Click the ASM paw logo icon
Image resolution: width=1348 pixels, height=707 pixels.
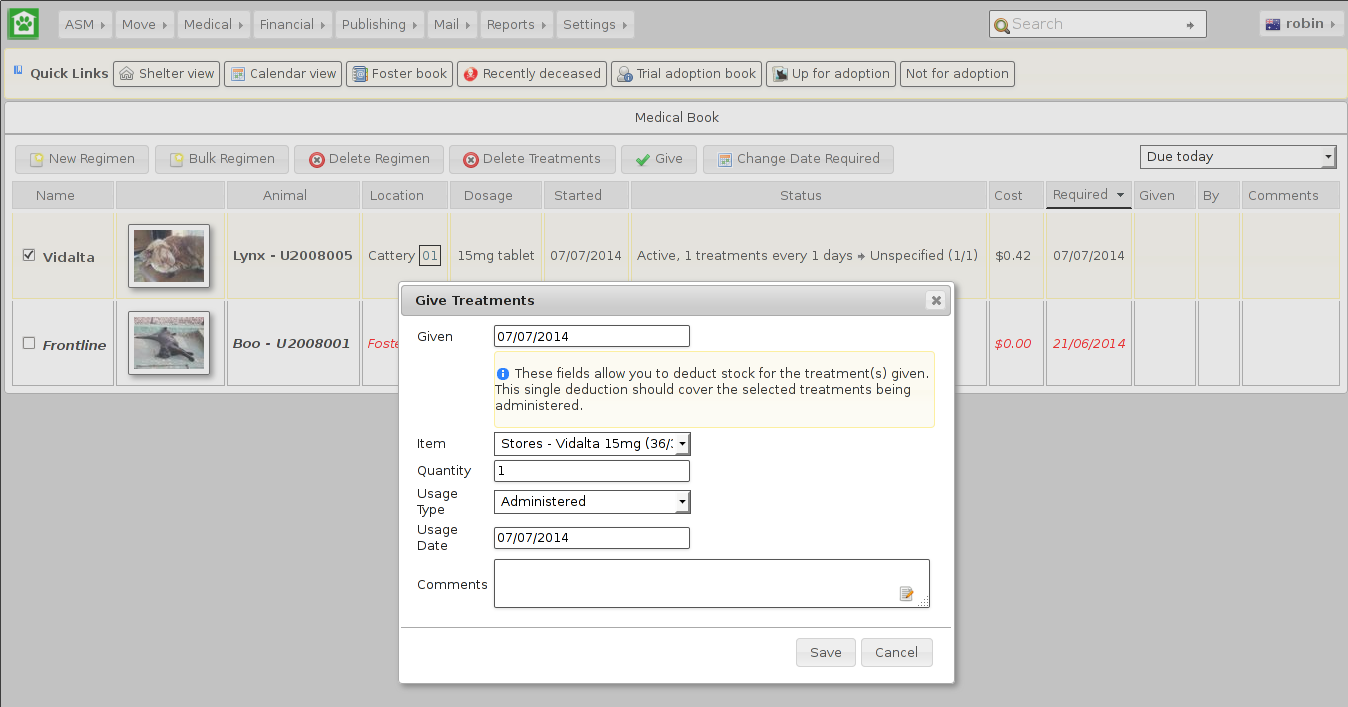pyautogui.click(x=23, y=23)
